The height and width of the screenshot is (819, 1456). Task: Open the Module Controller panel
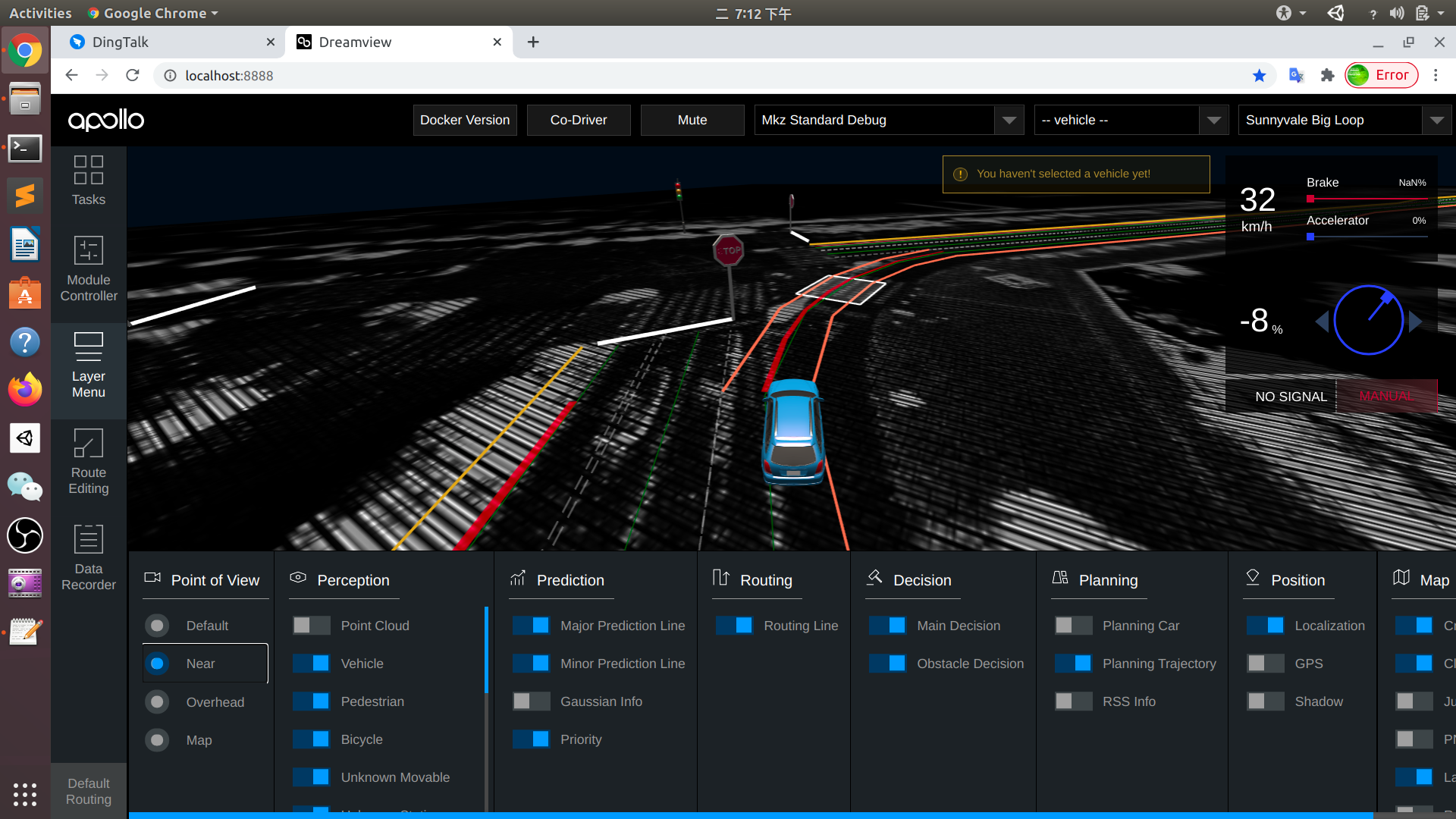88,269
